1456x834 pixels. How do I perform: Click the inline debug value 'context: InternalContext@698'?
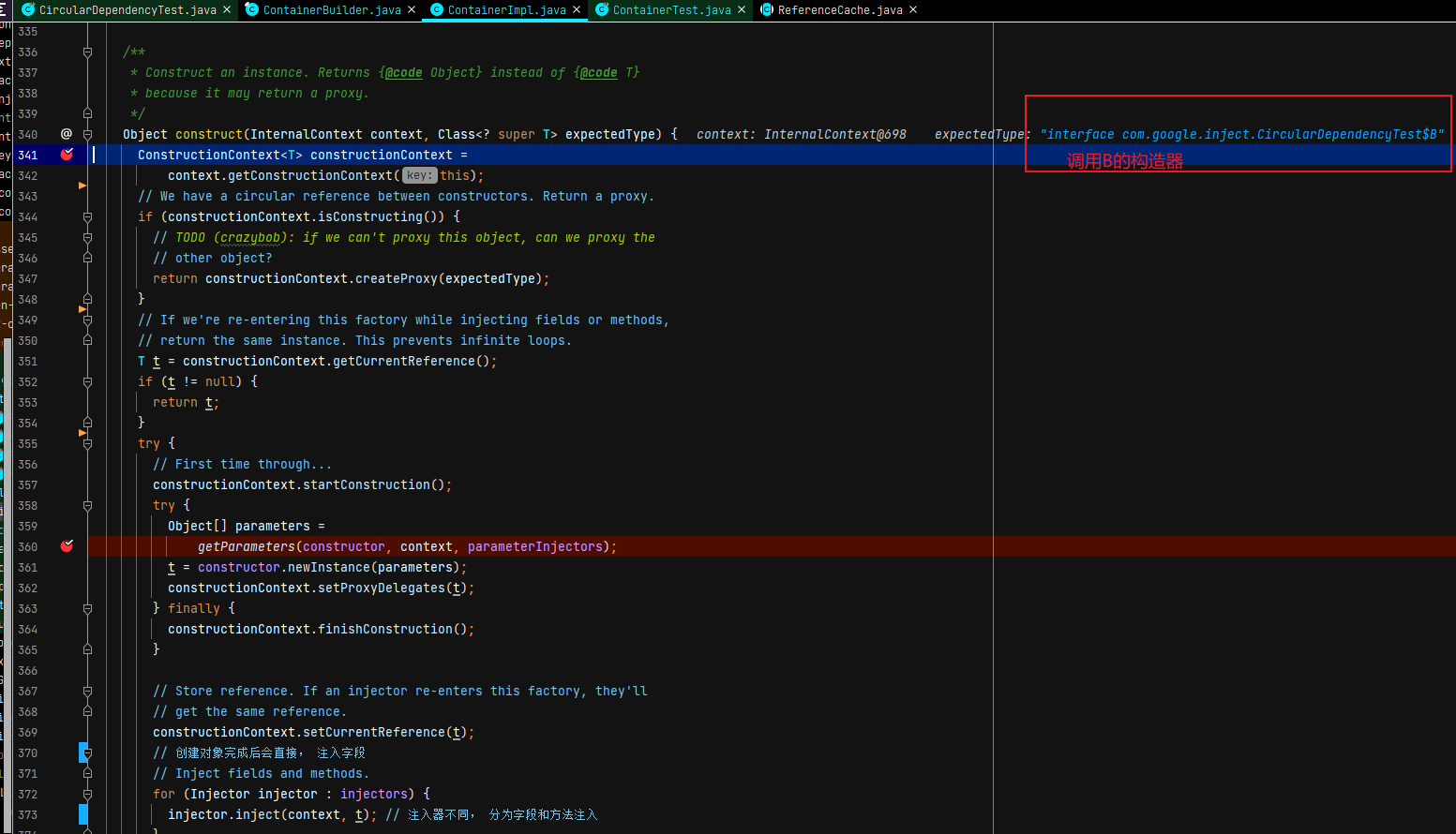802,134
